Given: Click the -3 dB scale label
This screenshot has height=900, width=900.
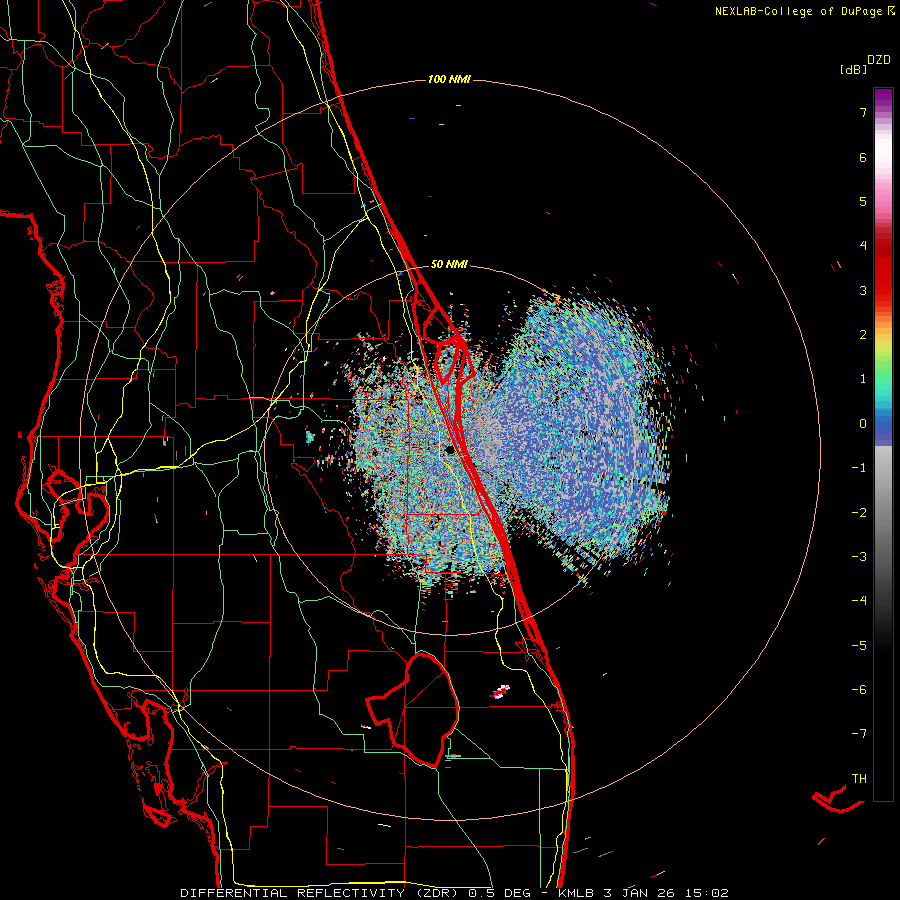Looking at the screenshot, I should click(859, 557).
